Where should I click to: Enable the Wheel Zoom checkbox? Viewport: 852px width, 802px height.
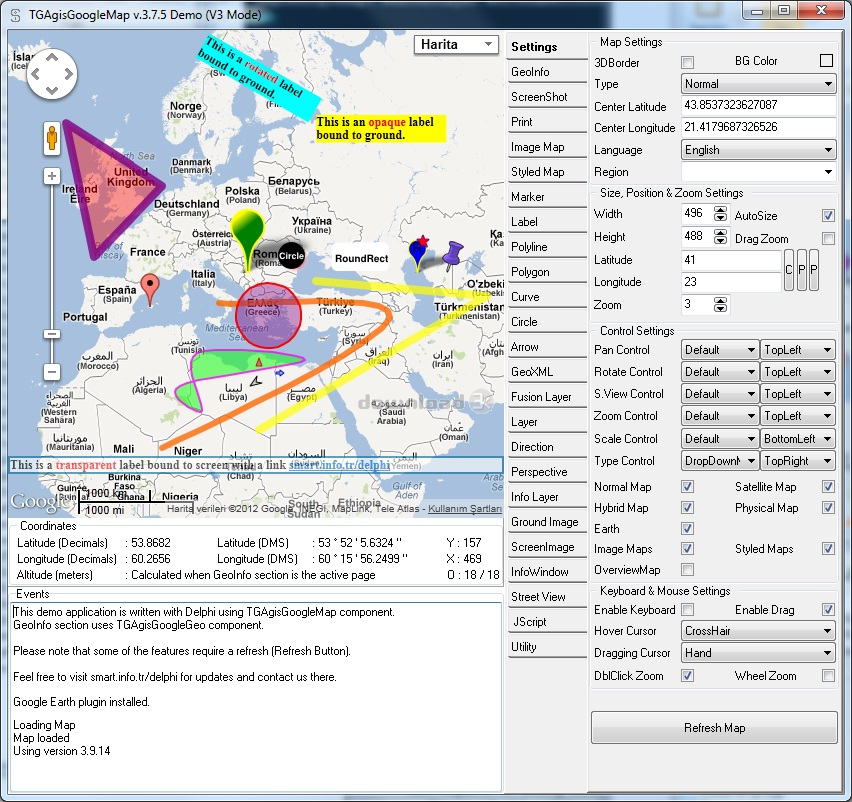tap(828, 675)
